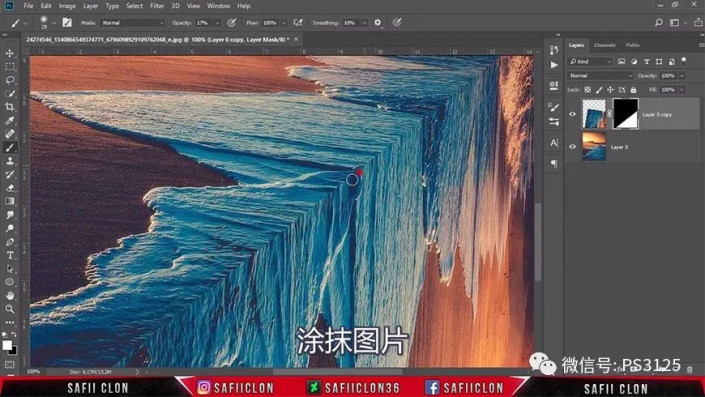The width and height of the screenshot is (705, 397).
Task: Toggle visibility of Layer 0
Action: tap(572, 147)
